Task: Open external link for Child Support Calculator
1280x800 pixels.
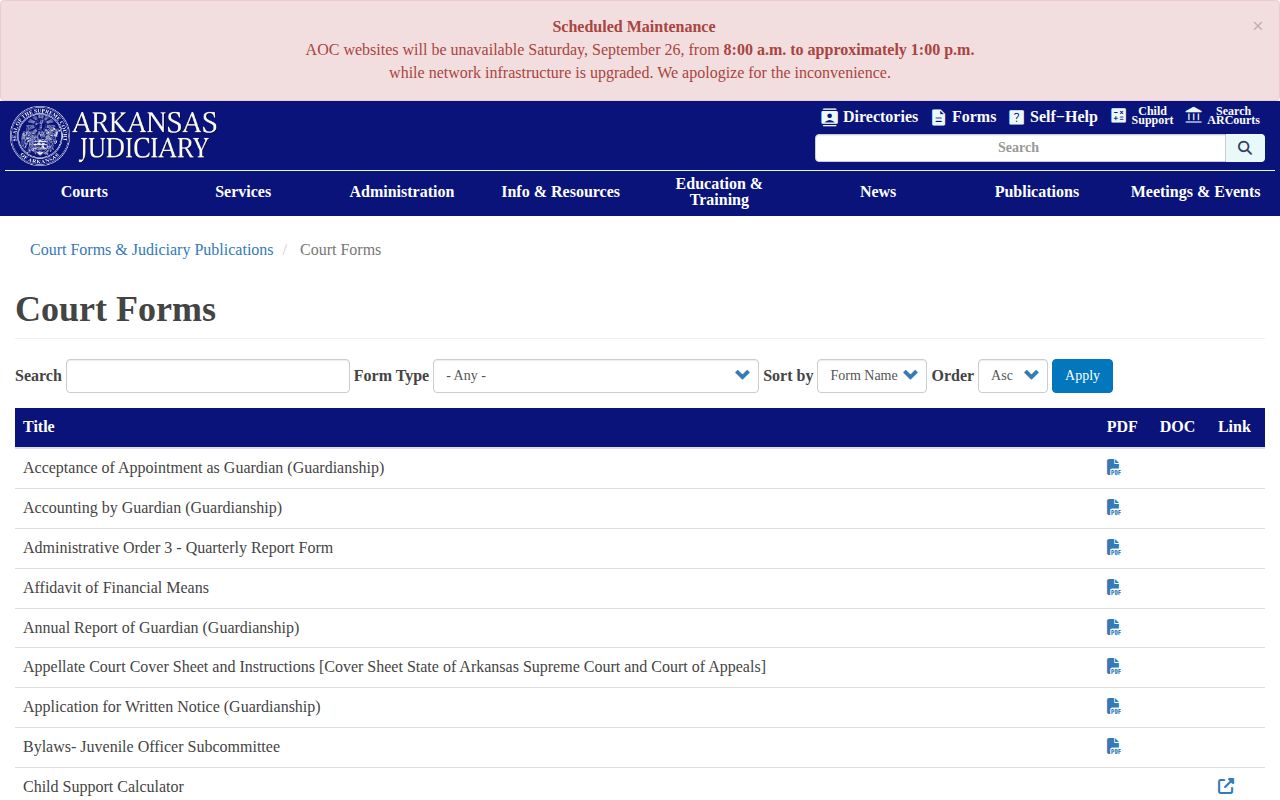Action: tap(1226, 786)
